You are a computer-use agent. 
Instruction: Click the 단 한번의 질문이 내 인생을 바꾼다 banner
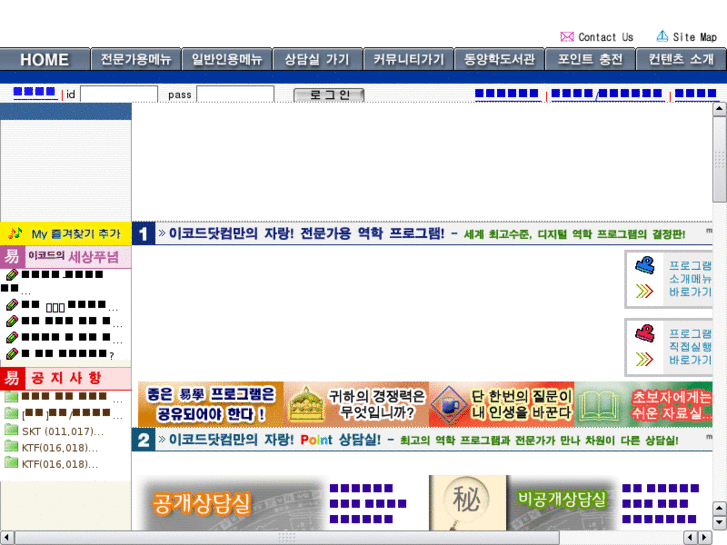(x=502, y=404)
